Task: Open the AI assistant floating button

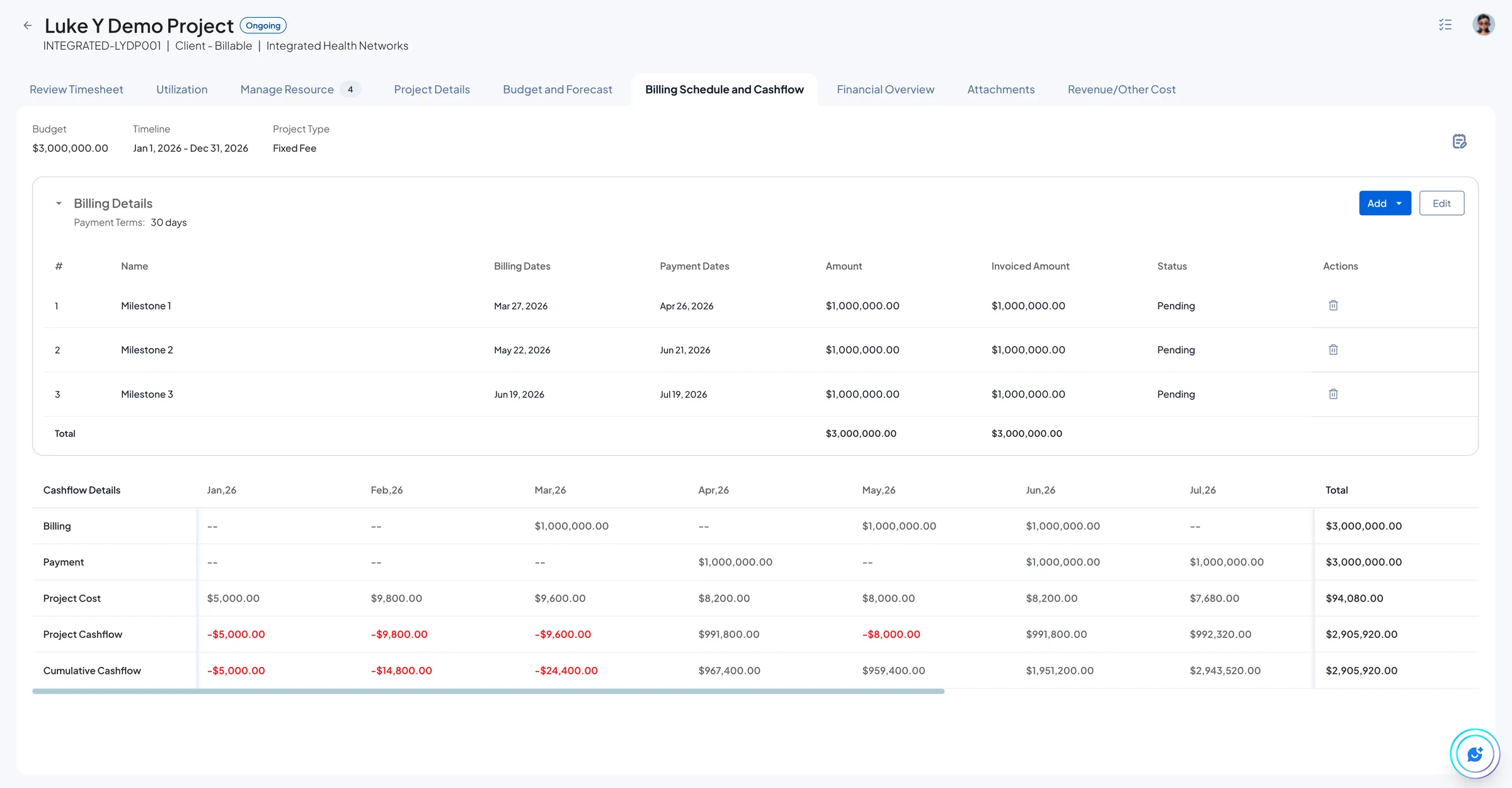Action: tap(1474, 753)
